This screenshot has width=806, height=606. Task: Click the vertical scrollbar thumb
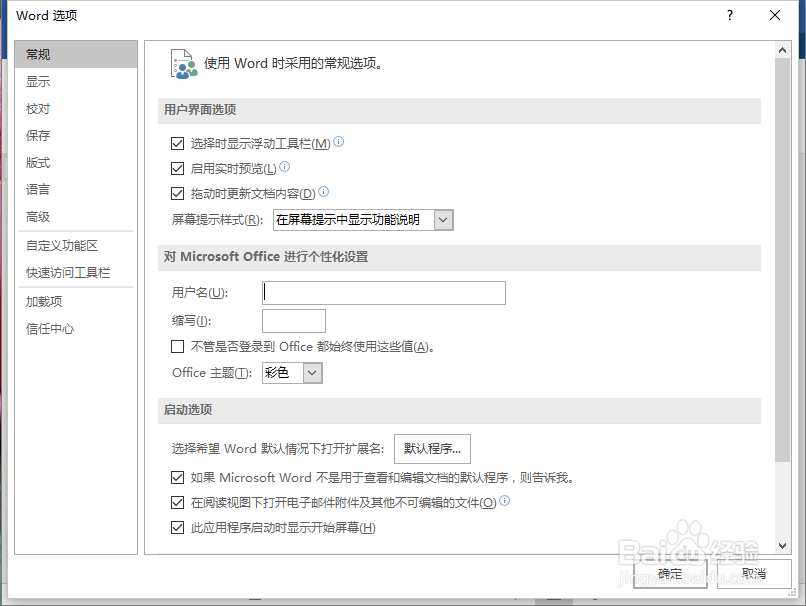(x=782, y=260)
